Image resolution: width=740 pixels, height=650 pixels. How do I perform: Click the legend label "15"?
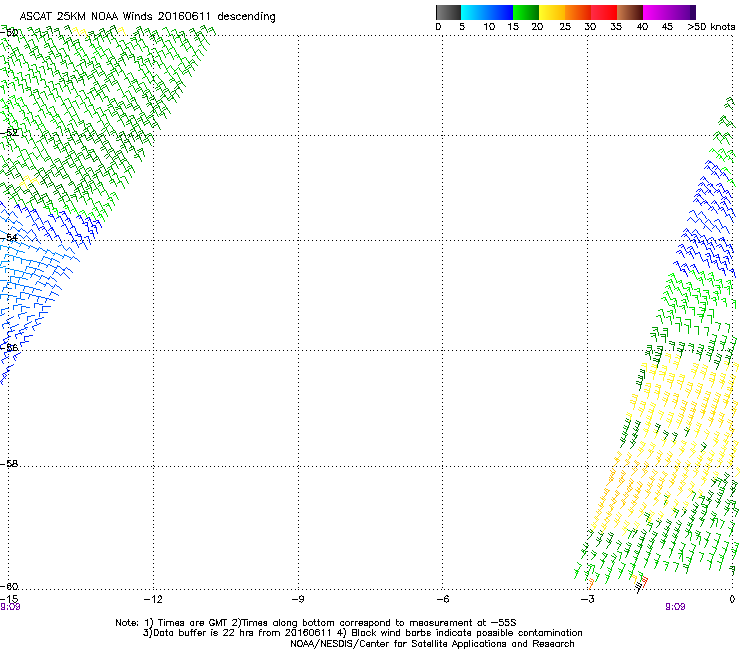point(513,27)
